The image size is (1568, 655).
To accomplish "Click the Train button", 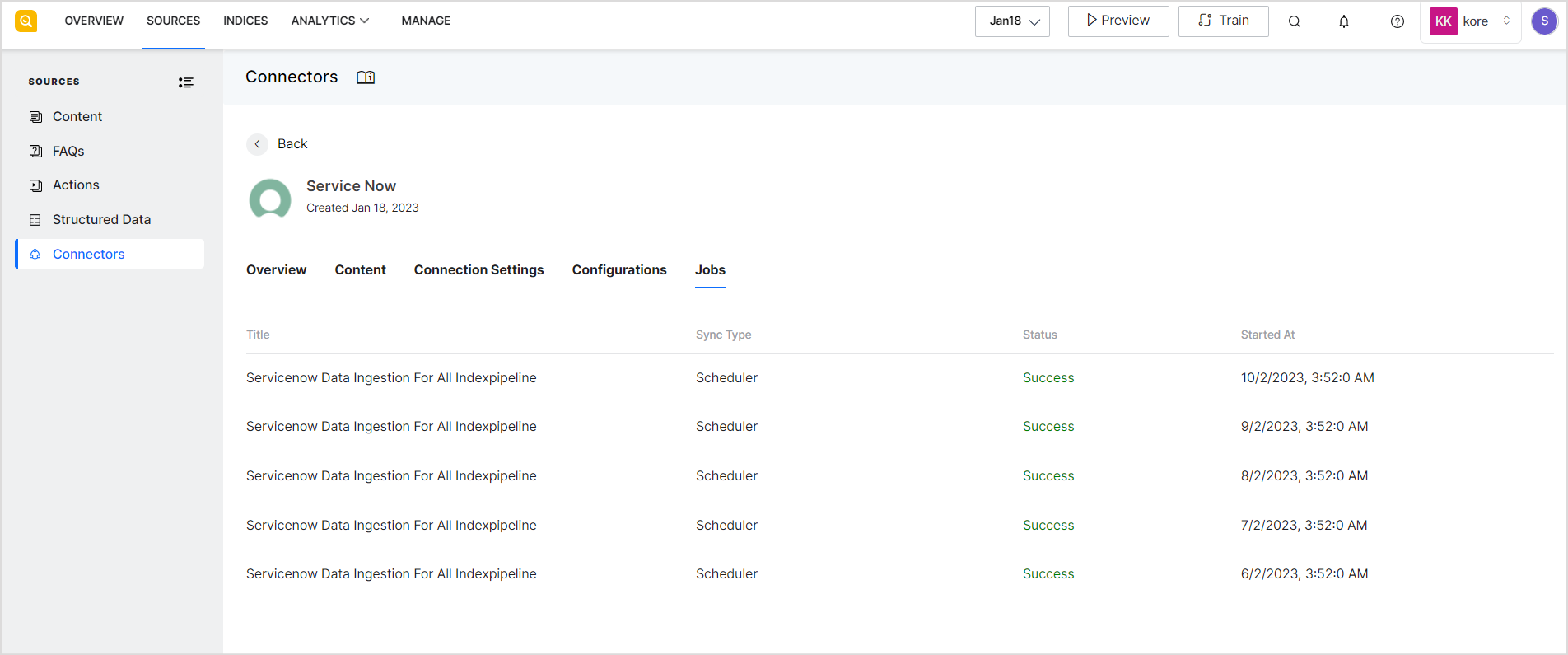I will [x=1223, y=21].
